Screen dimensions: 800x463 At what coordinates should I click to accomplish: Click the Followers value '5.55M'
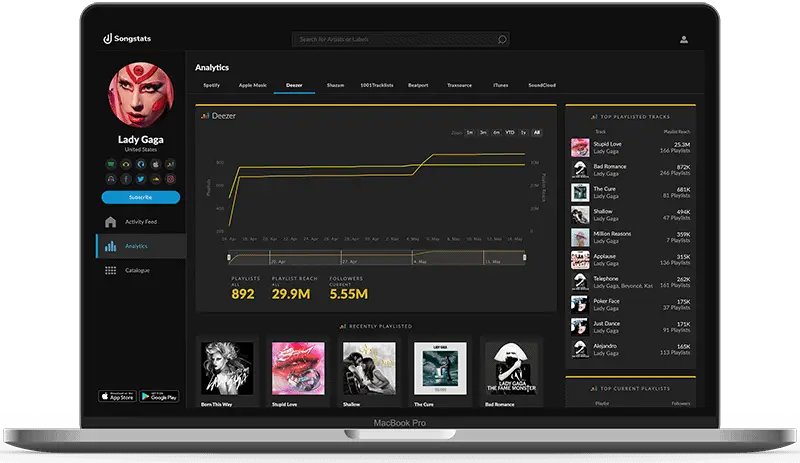point(348,294)
